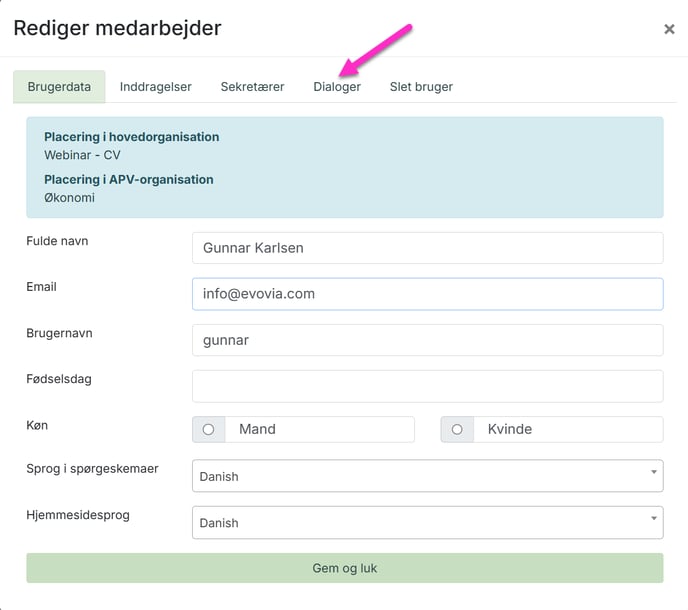Click into the Brugernavn text field

coord(427,340)
